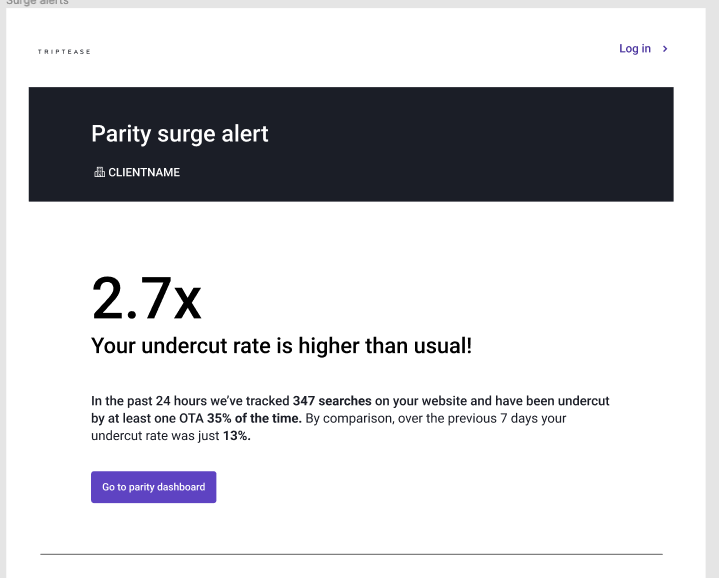Click the chevron arrow beside Log in
The height and width of the screenshot is (578, 719).
tap(665, 49)
